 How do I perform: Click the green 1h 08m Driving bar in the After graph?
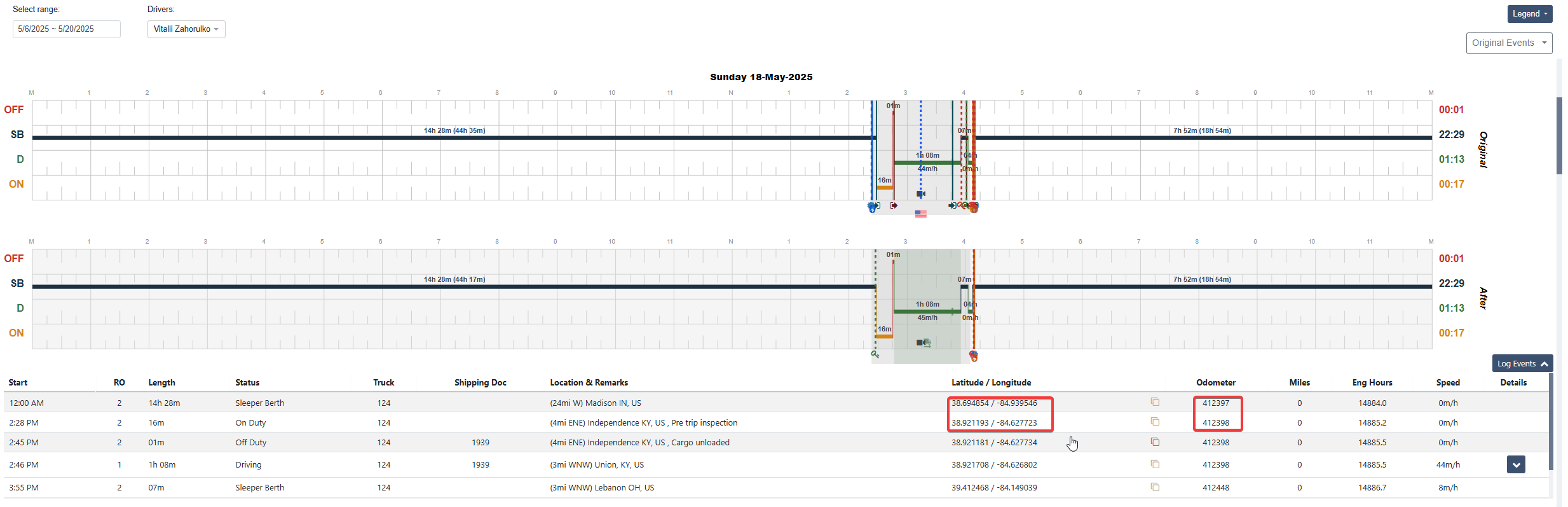coord(927,312)
